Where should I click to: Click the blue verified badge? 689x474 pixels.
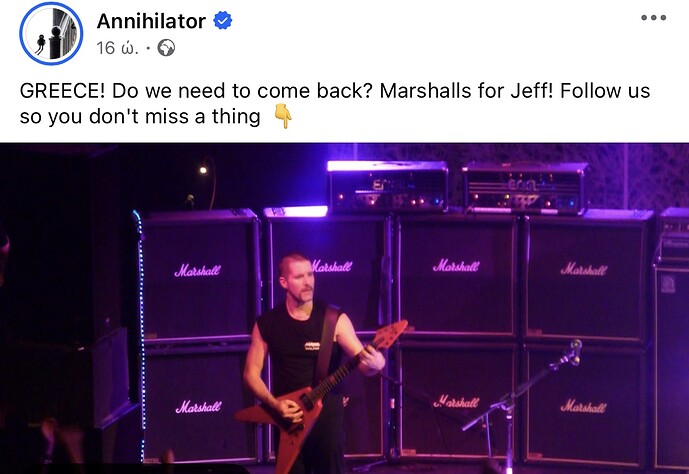(222, 21)
